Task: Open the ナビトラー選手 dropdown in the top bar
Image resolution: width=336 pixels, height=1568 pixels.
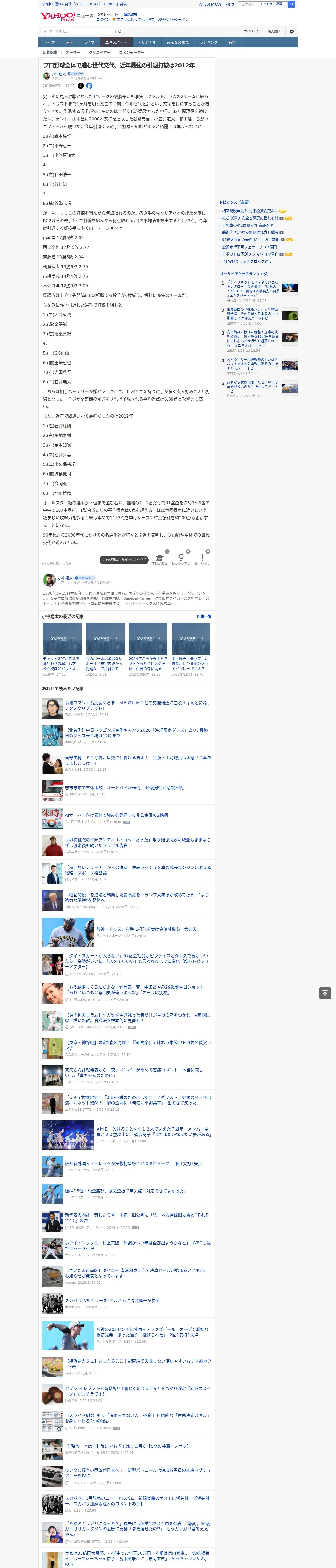Action: click(273, 4)
